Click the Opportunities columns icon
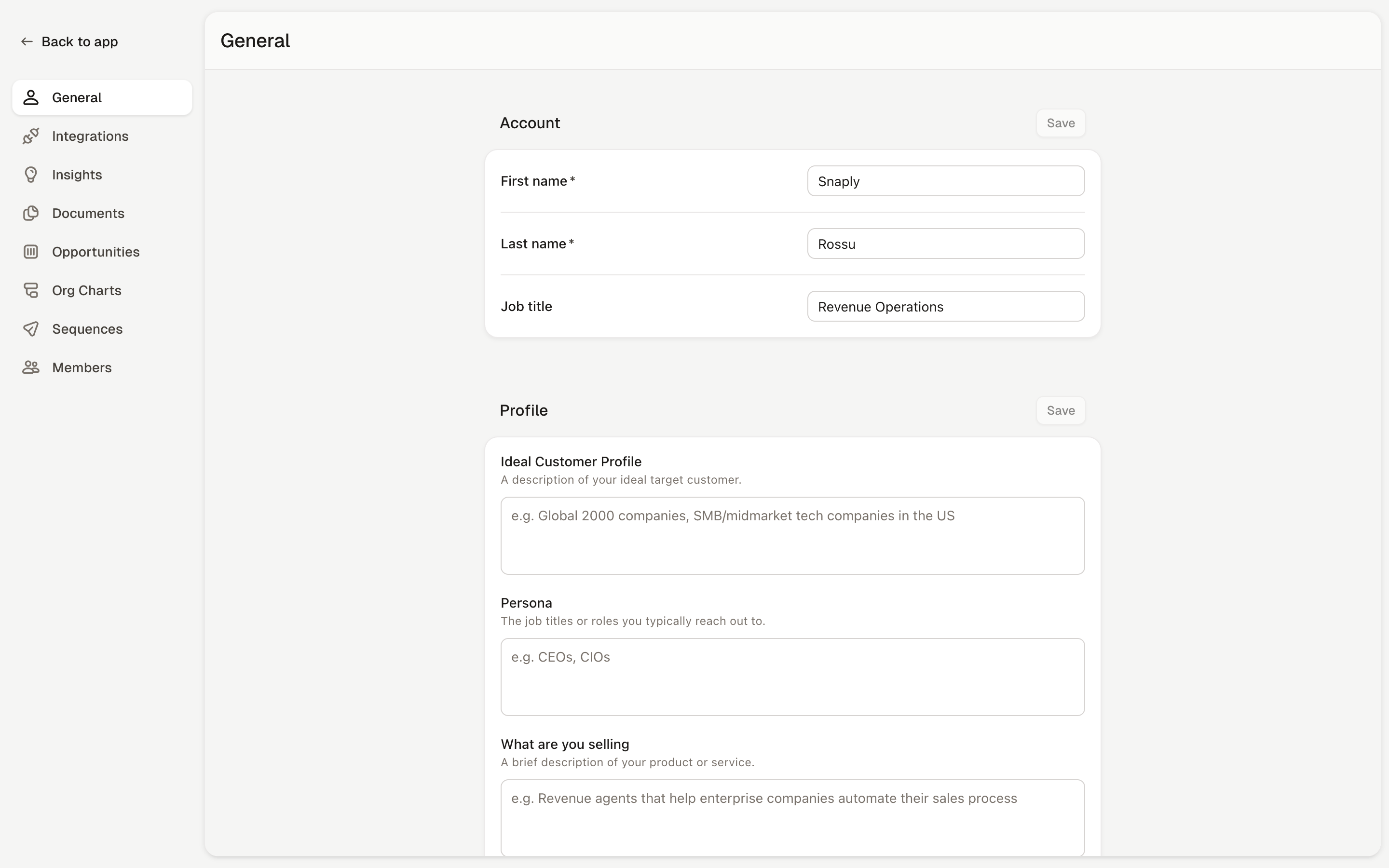1389x868 pixels. click(31, 251)
